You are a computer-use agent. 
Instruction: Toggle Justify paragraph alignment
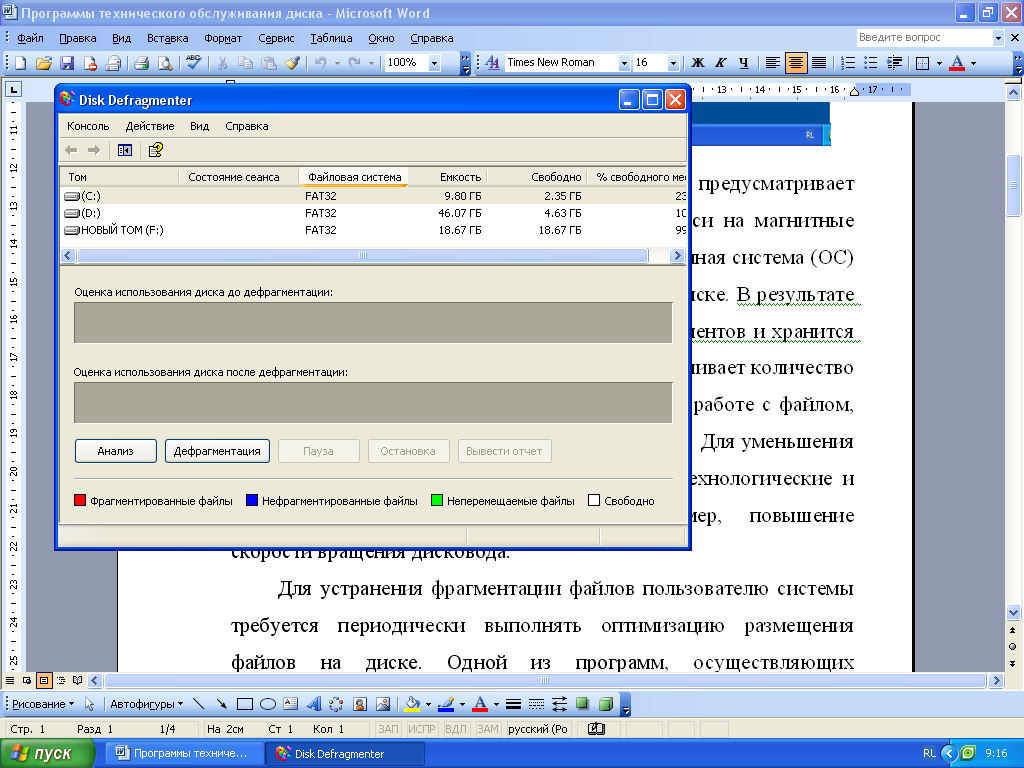(x=819, y=63)
